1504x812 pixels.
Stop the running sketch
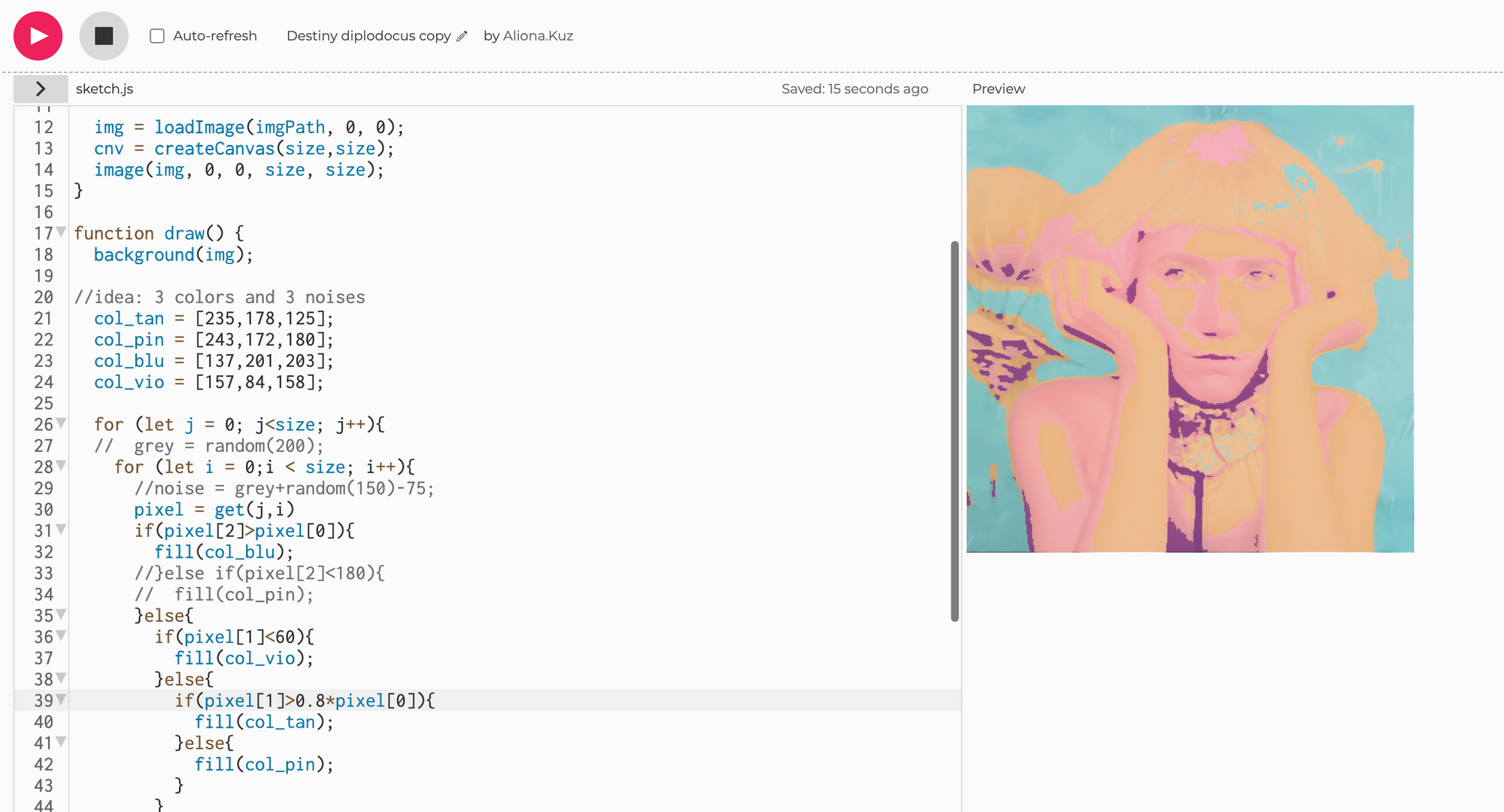(104, 36)
